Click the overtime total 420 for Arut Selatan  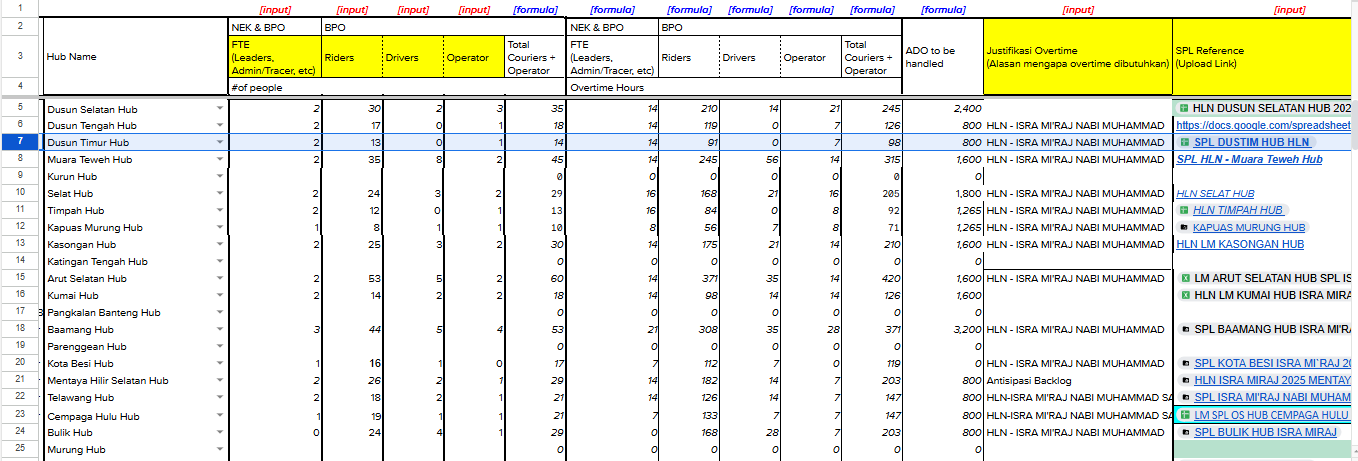[871, 278]
